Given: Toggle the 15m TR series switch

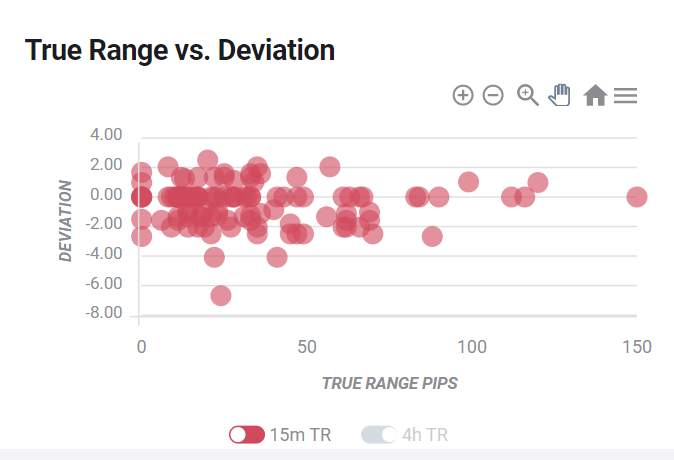Looking at the screenshot, I should coord(247,435).
